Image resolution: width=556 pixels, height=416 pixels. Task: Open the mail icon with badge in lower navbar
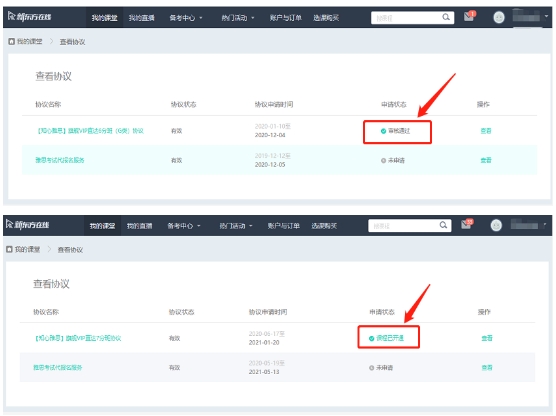[467, 224]
